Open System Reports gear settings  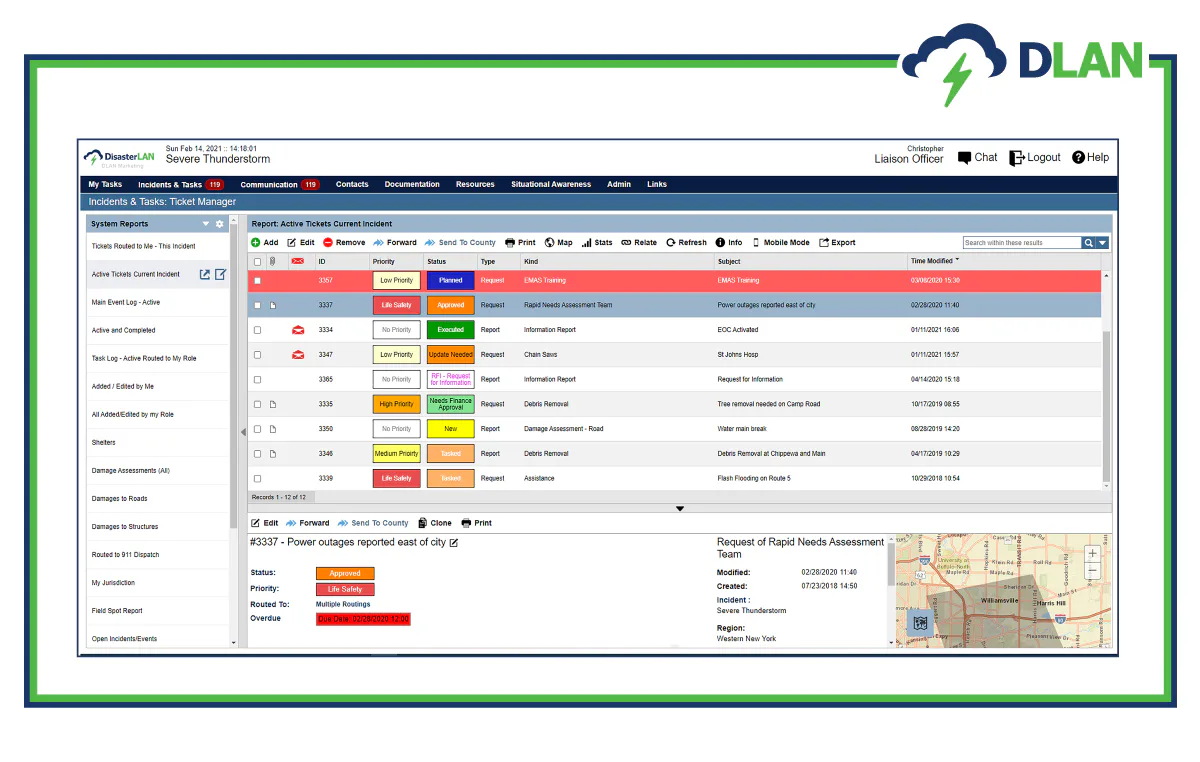[220, 224]
